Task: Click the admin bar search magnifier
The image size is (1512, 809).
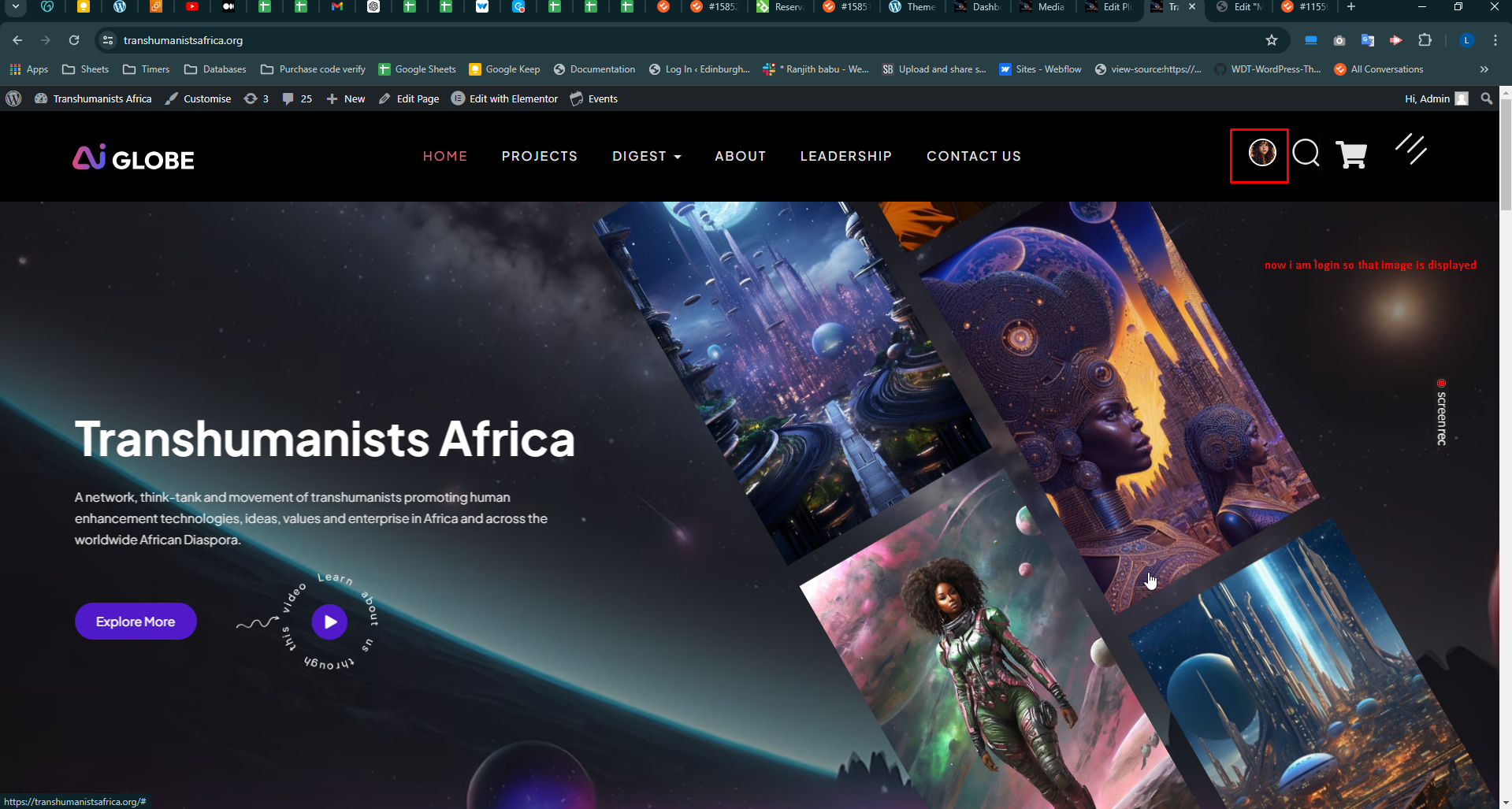Action: click(1486, 98)
